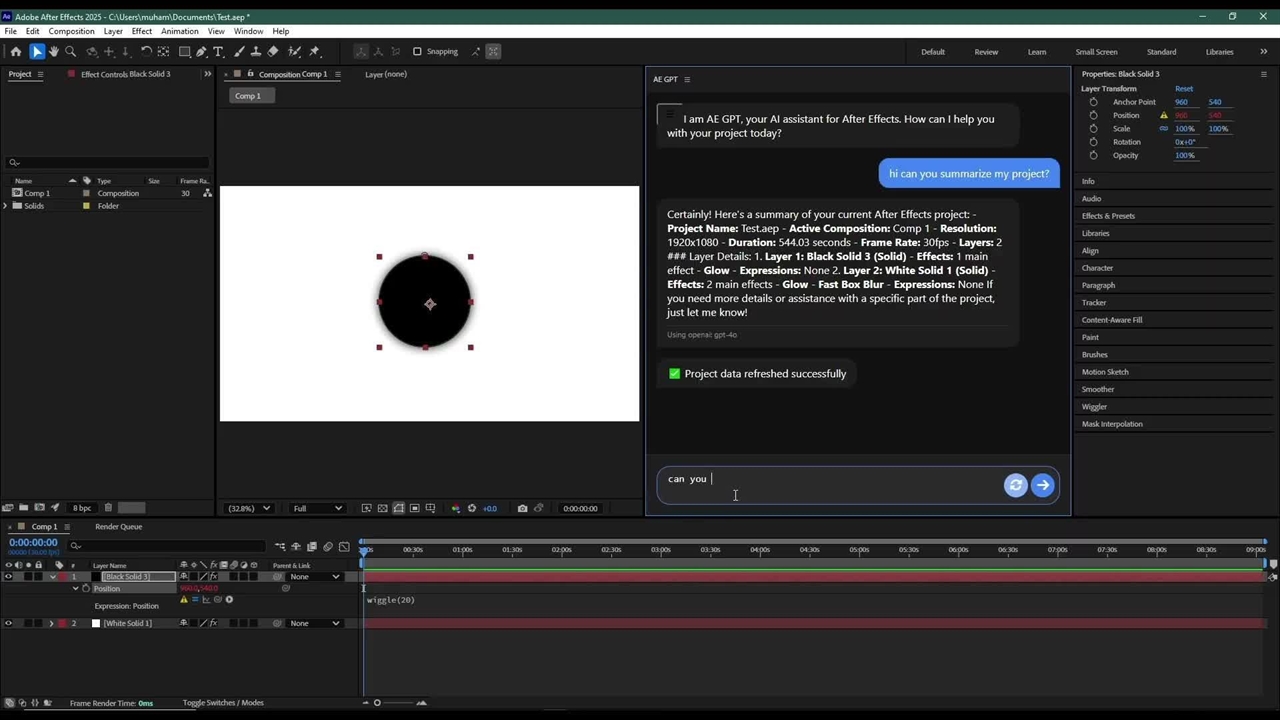This screenshot has height=720, width=1280.
Task: Open the Composition menu
Action: pos(71,31)
